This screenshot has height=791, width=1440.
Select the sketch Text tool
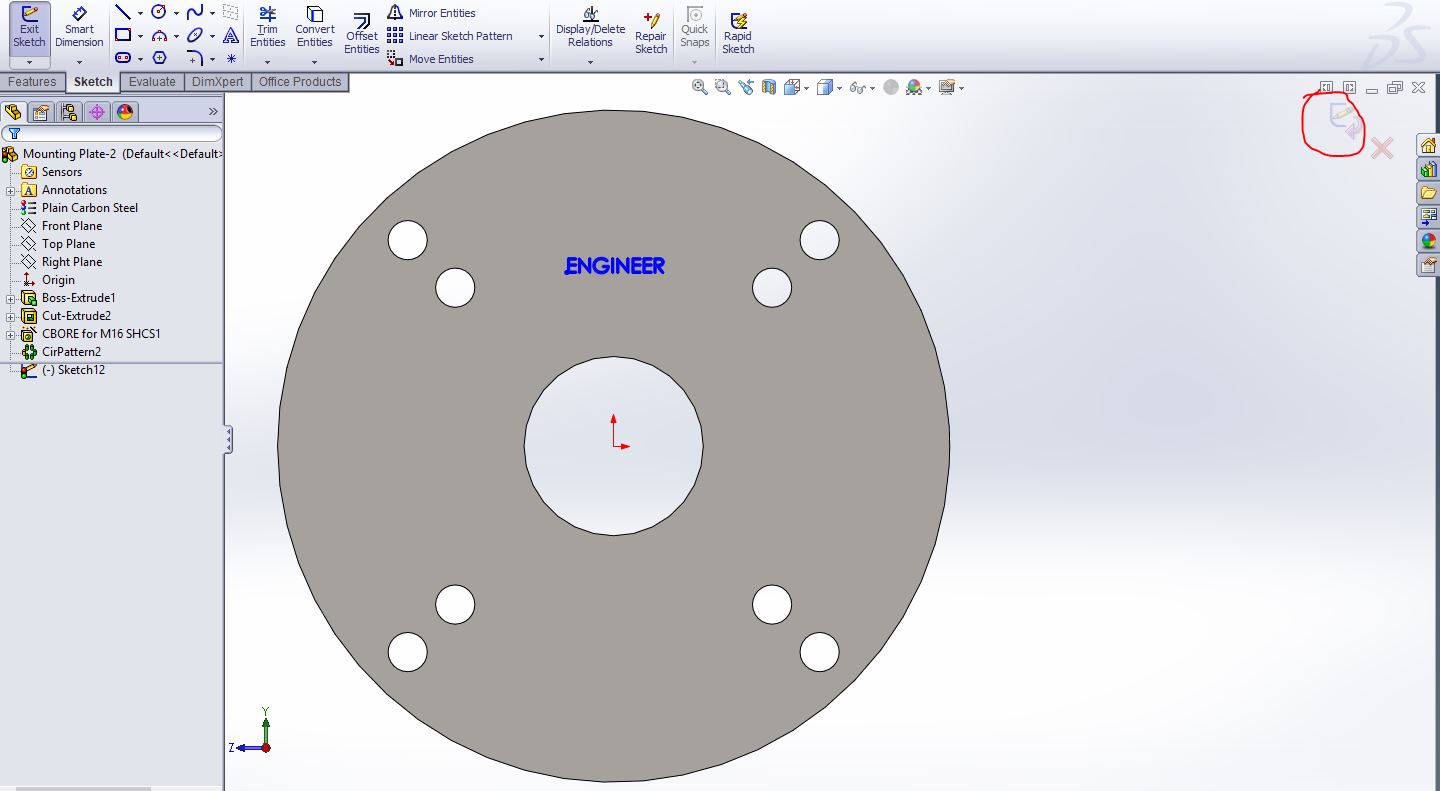point(231,36)
